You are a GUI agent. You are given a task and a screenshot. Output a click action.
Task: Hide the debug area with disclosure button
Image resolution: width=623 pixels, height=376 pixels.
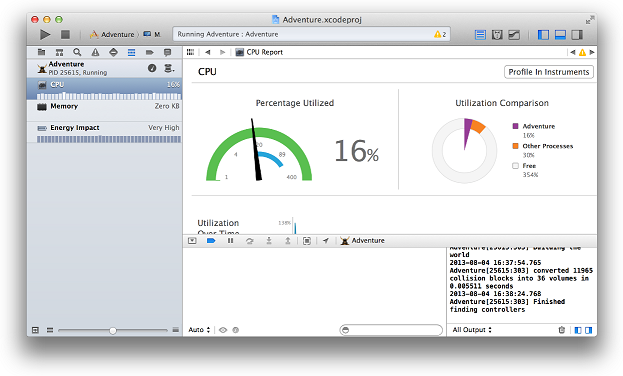pyautogui.click(x=192, y=241)
